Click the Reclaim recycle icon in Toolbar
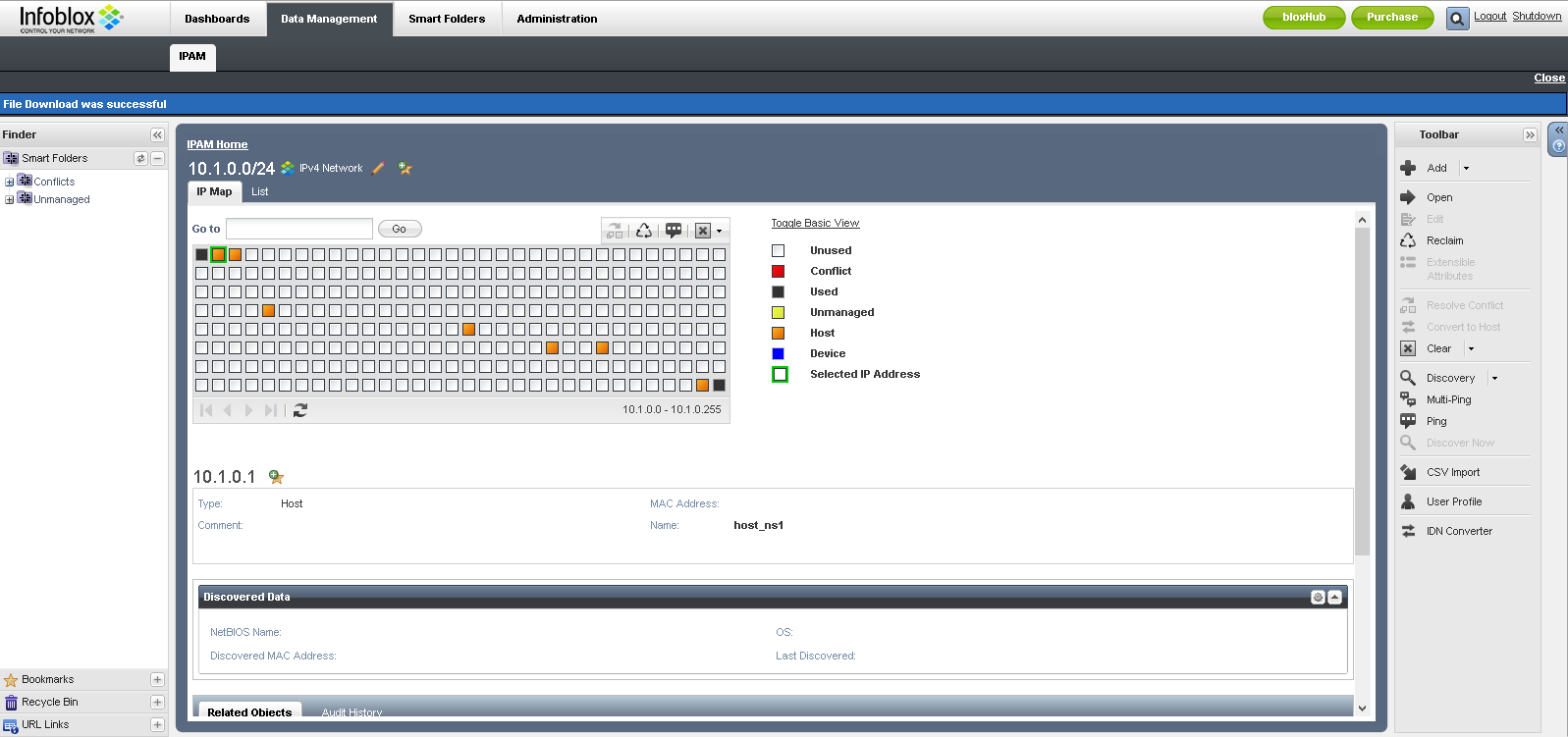This screenshot has width=1568, height=737. point(1408,240)
